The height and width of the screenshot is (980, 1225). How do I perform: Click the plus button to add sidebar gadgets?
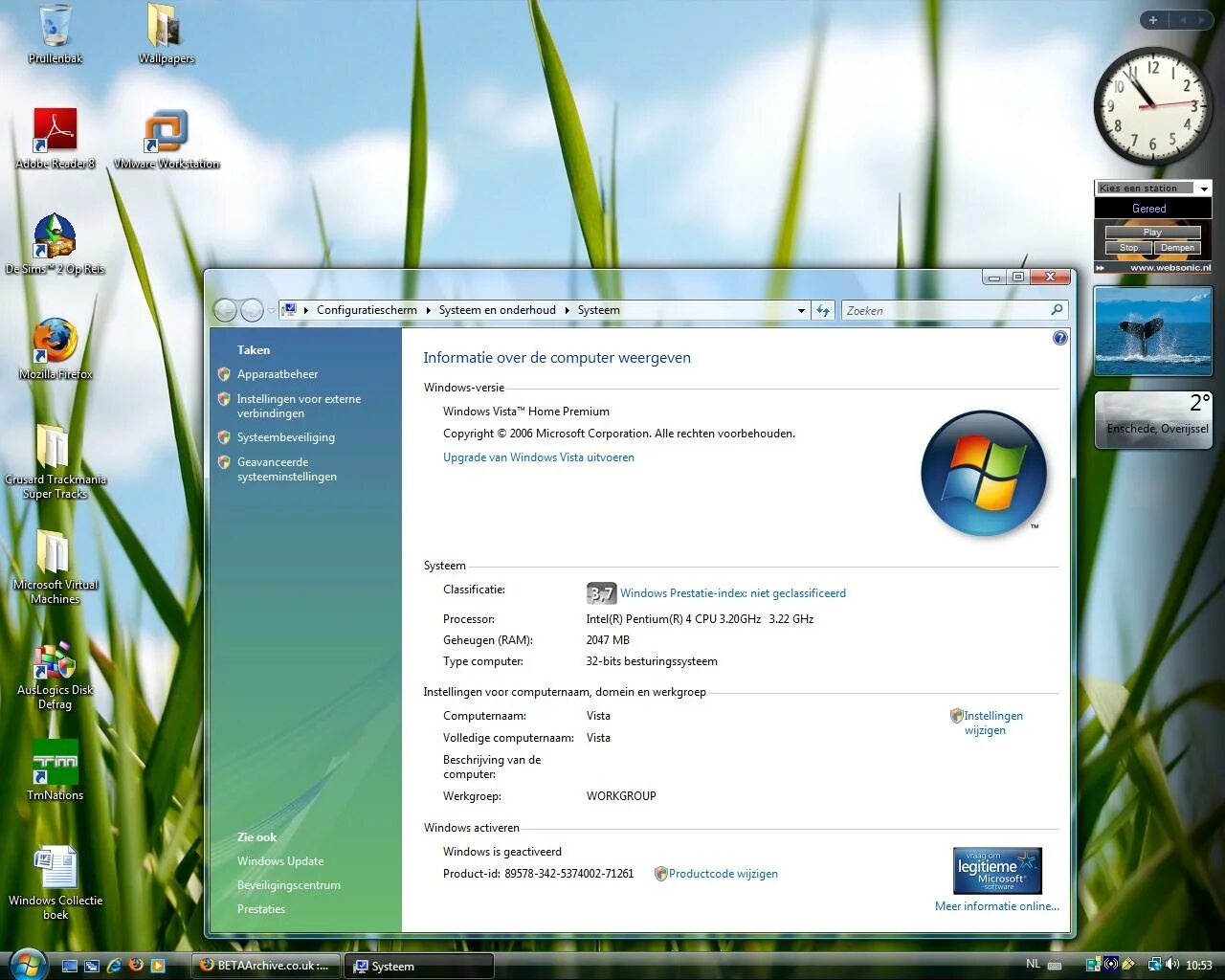(x=1153, y=20)
